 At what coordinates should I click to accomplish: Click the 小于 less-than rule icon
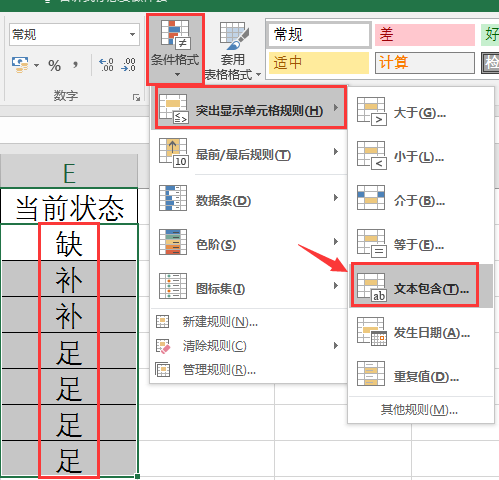click(x=372, y=155)
